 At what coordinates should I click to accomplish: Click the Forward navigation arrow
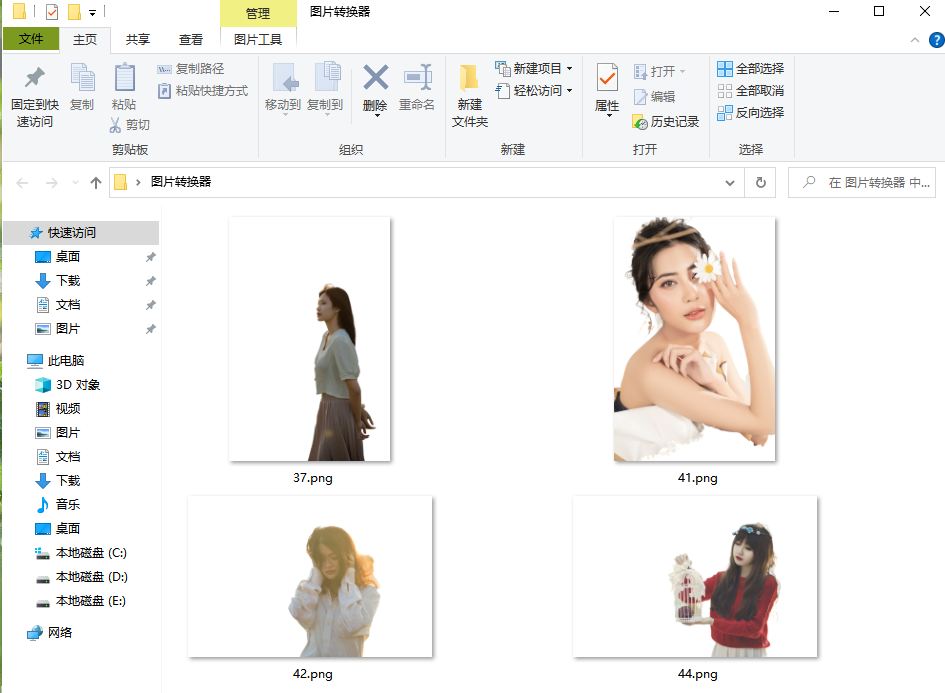[52, 183]
